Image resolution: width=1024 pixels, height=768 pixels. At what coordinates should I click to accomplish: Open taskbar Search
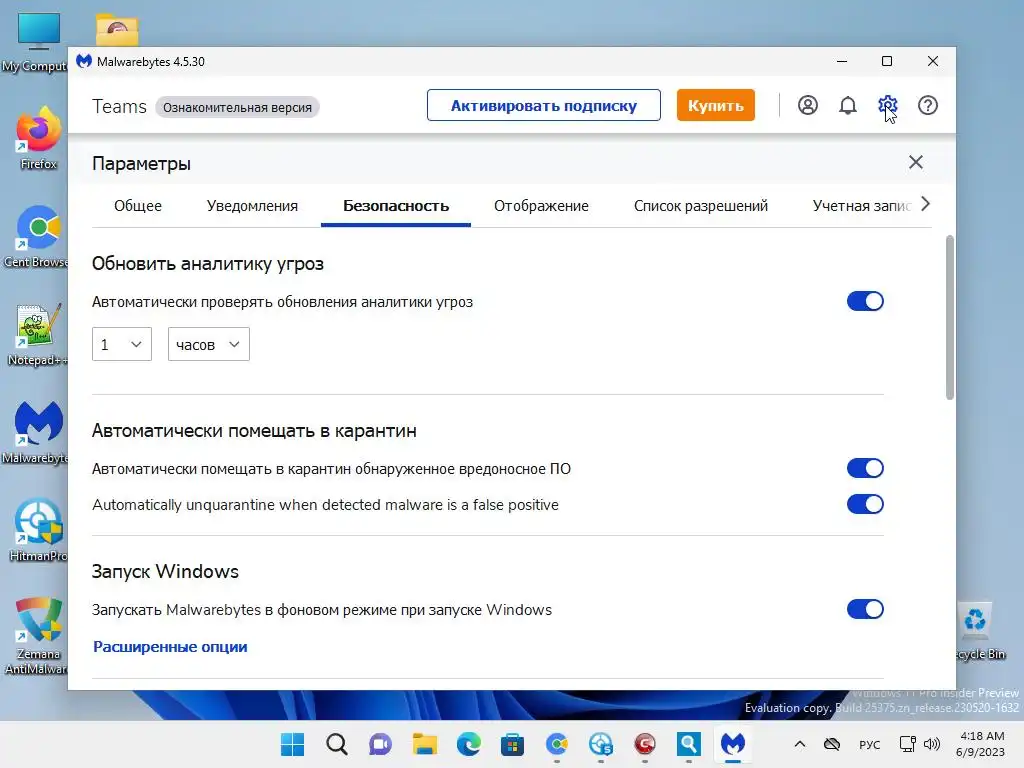pos(336,744)
